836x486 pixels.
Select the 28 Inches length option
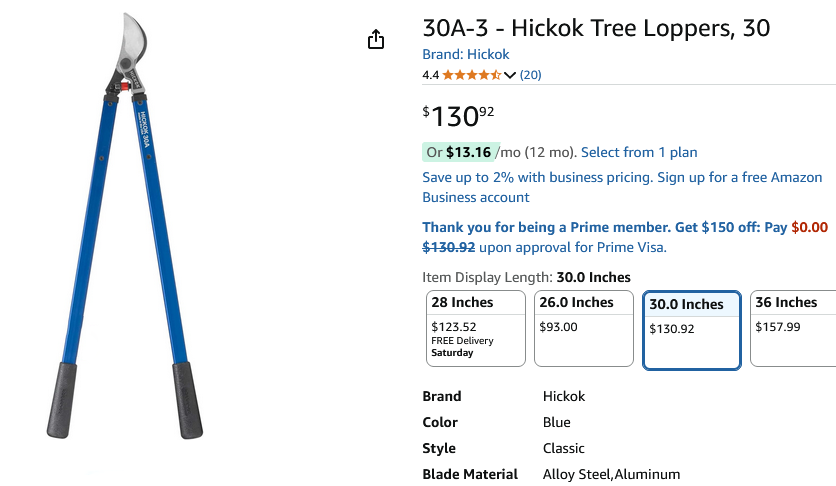pos(476,328)
